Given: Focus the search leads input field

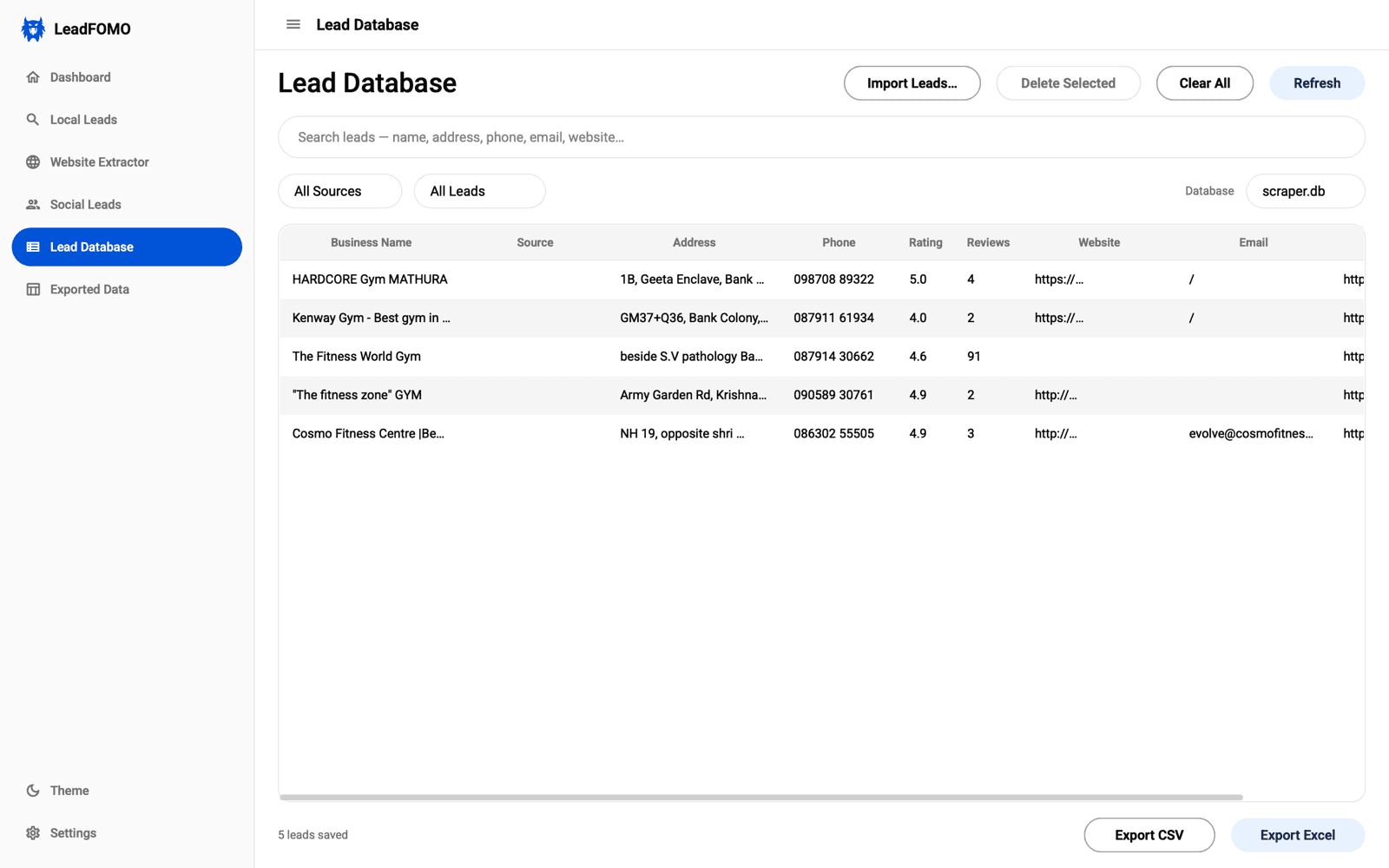Looking at the screenshot, I should pos(821,137).
